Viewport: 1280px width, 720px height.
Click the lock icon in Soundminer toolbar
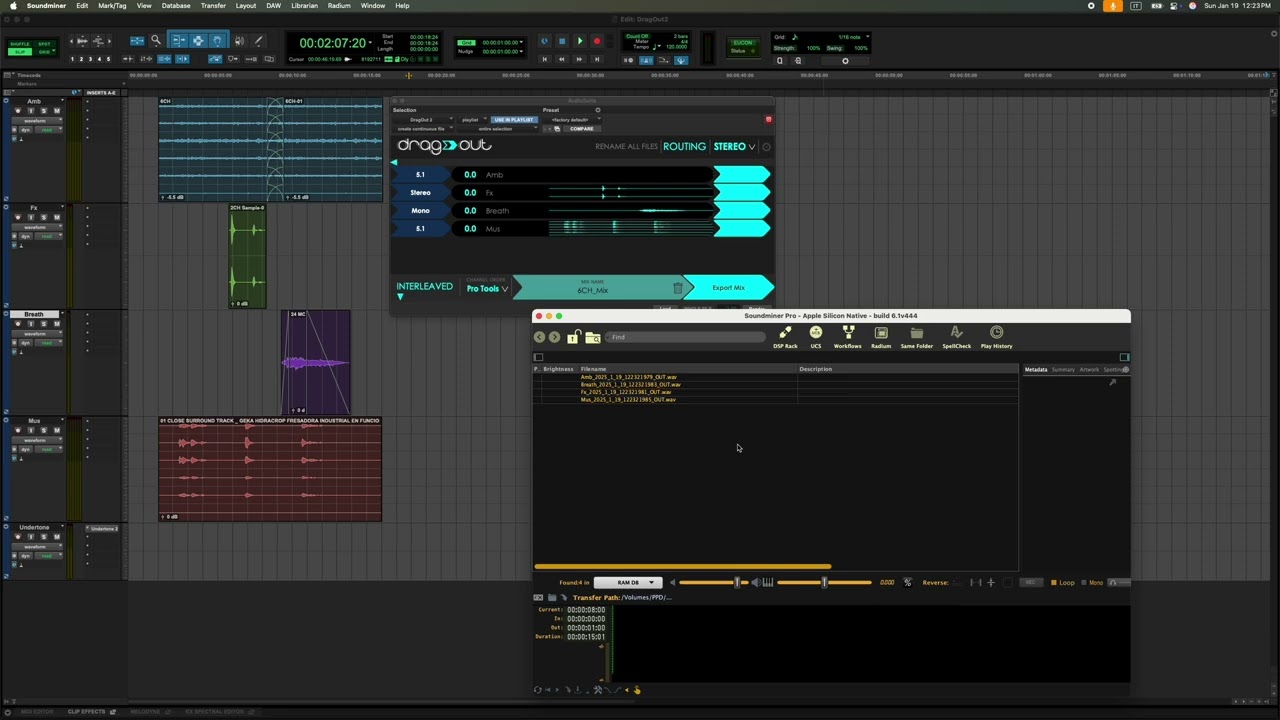(573, 337)
